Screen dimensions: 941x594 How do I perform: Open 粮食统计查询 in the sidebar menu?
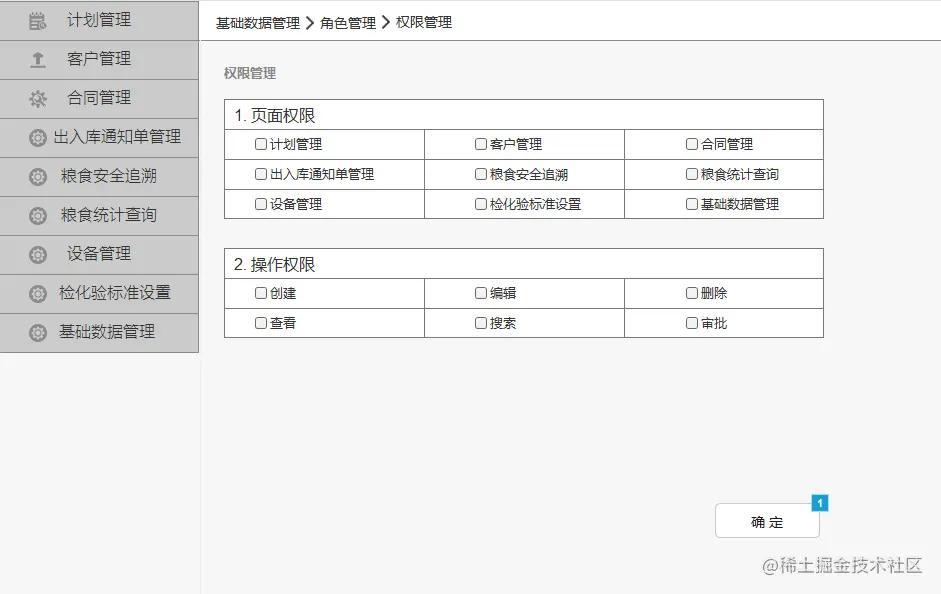(x=99, y=215)
